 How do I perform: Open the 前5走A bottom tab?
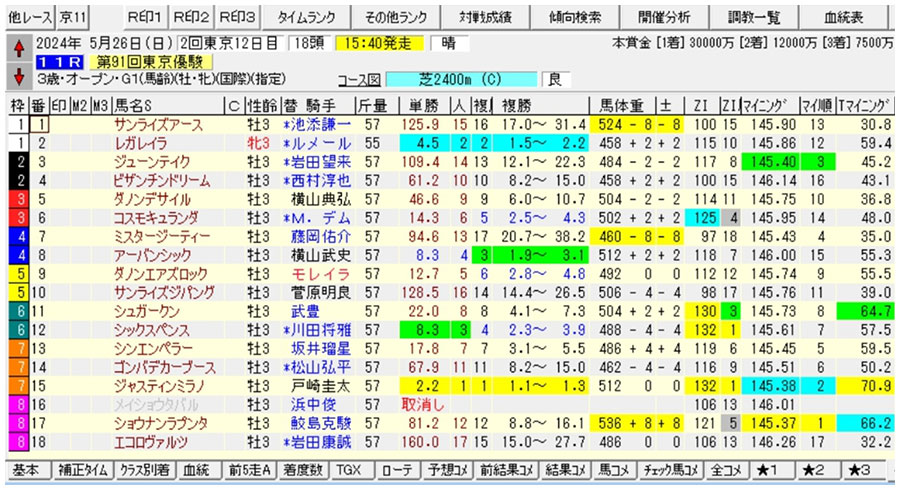click(250, 470)
